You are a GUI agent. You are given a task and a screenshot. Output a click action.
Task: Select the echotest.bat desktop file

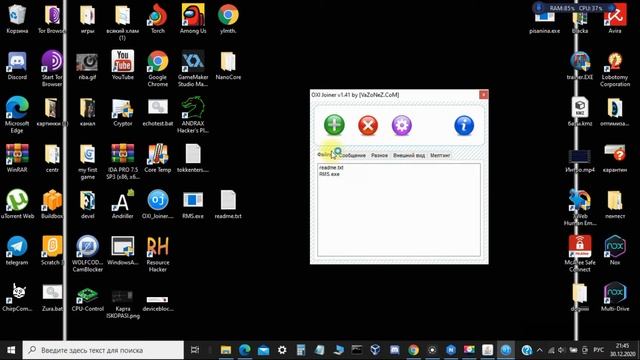coord(158,112)
